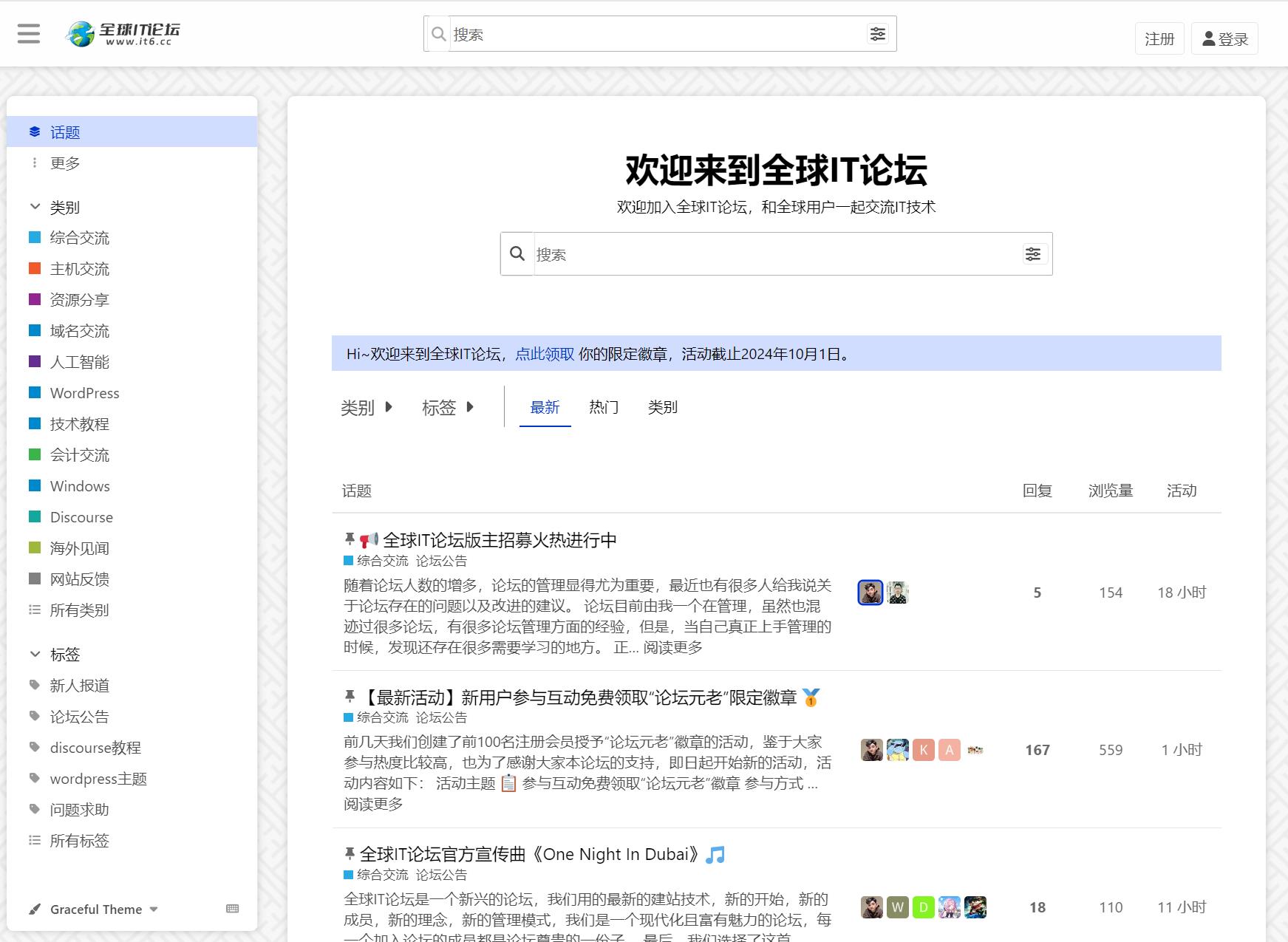The image size is (1288, 942).
Task: Open the first poster avatar of 版主招募 topic
Action: pos(870,593)
